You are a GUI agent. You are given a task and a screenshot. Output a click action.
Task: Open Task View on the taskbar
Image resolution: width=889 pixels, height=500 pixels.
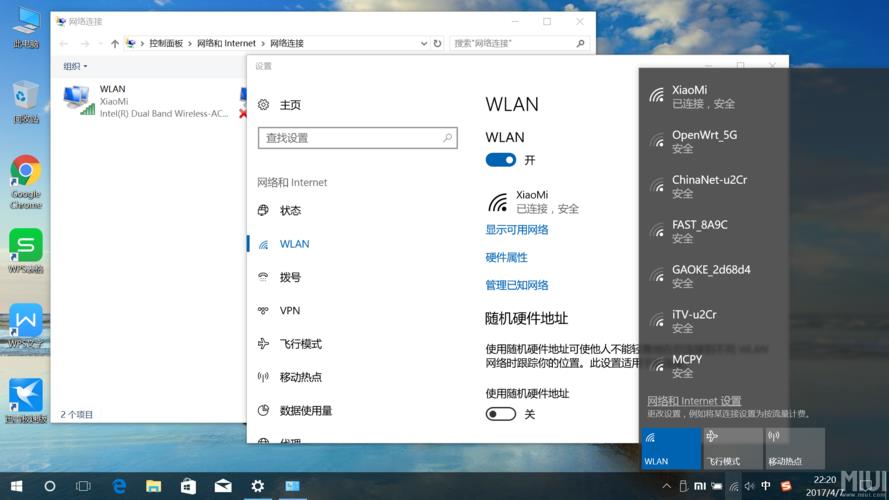click(83, 486)
